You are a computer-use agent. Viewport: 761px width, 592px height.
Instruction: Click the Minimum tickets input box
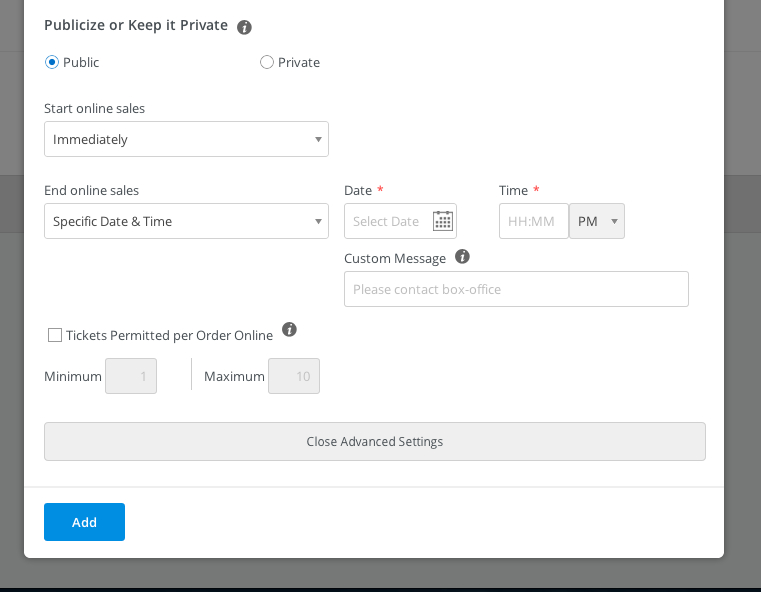(x=131, y=376)
